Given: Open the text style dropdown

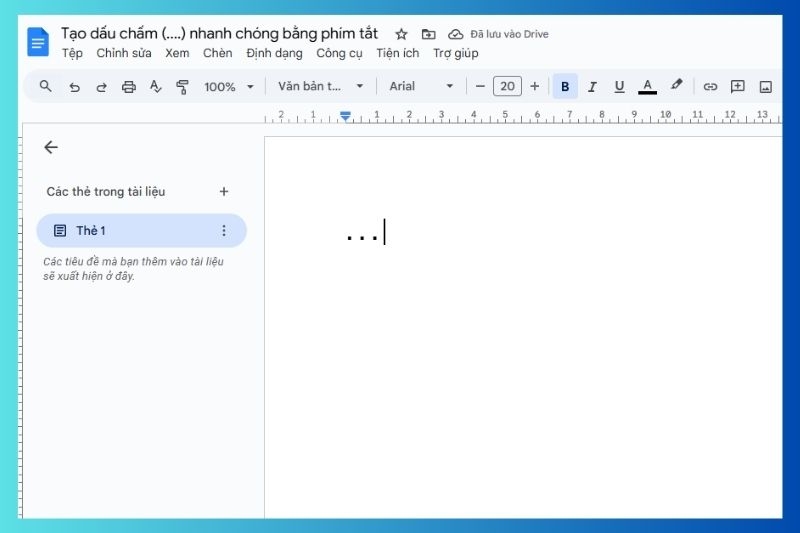Looking at the screenshot, I should pyautogui.click(x=320, y=86).
